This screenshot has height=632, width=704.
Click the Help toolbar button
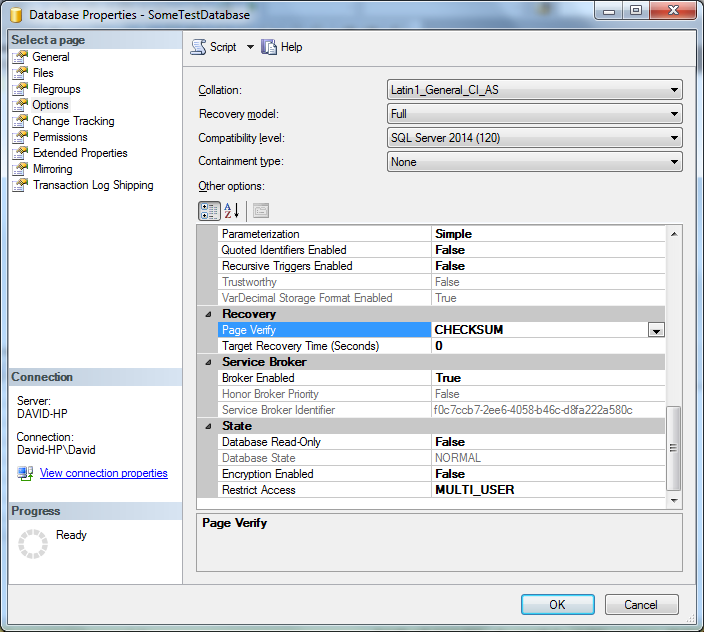pos(282,47)
